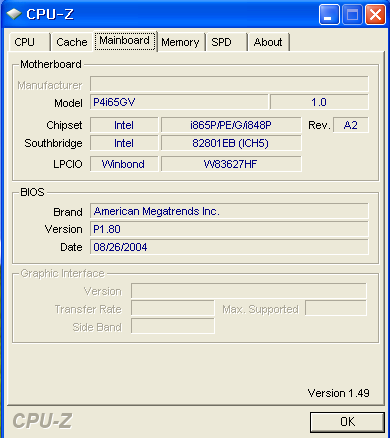Click the LPCIO W83627HF field
390x438 pixels.
pyautogui.click(x=231, y=164)
